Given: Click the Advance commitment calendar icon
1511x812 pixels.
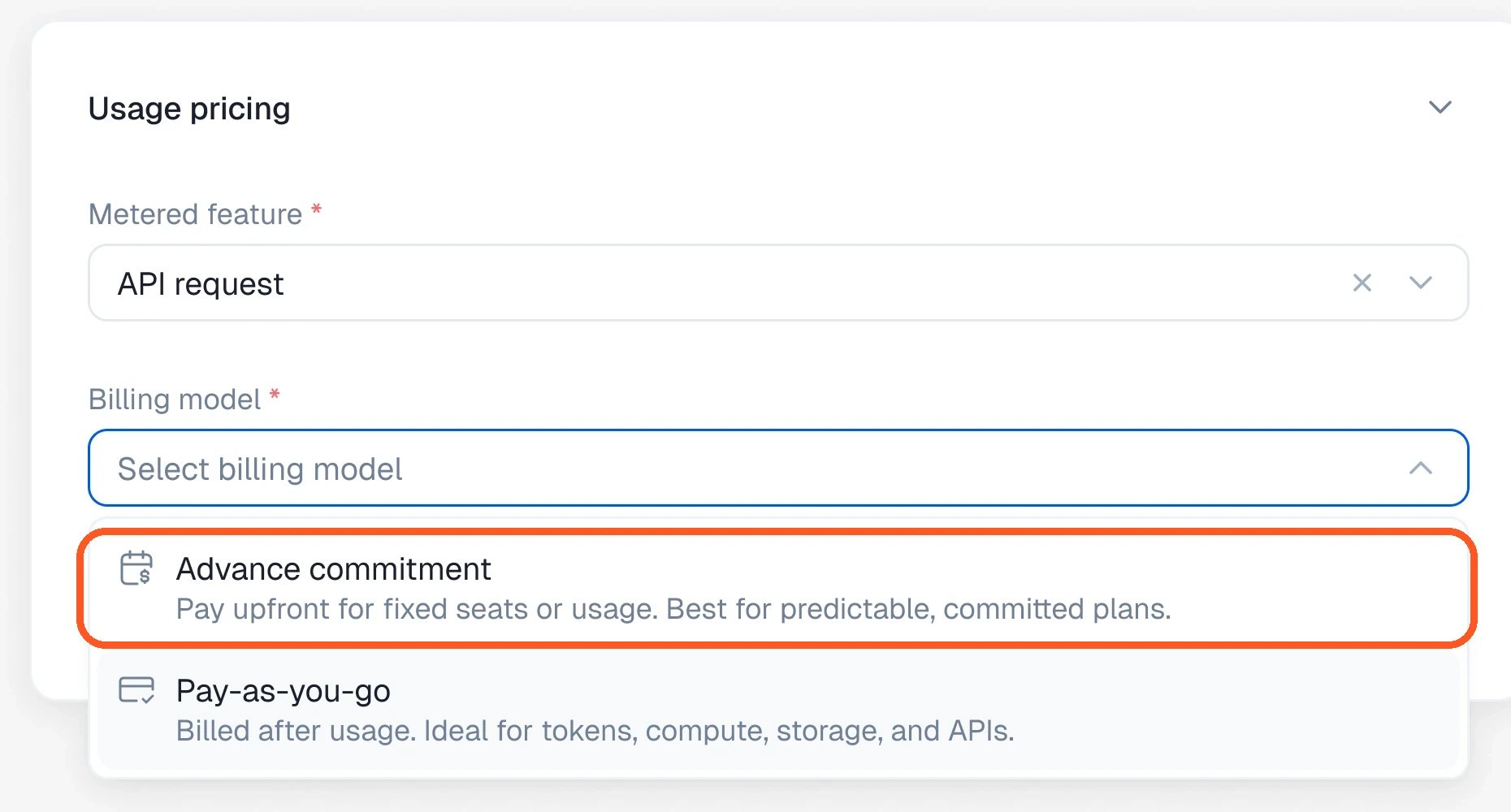Looking at the screenshot, I should (x=136, y=568).
